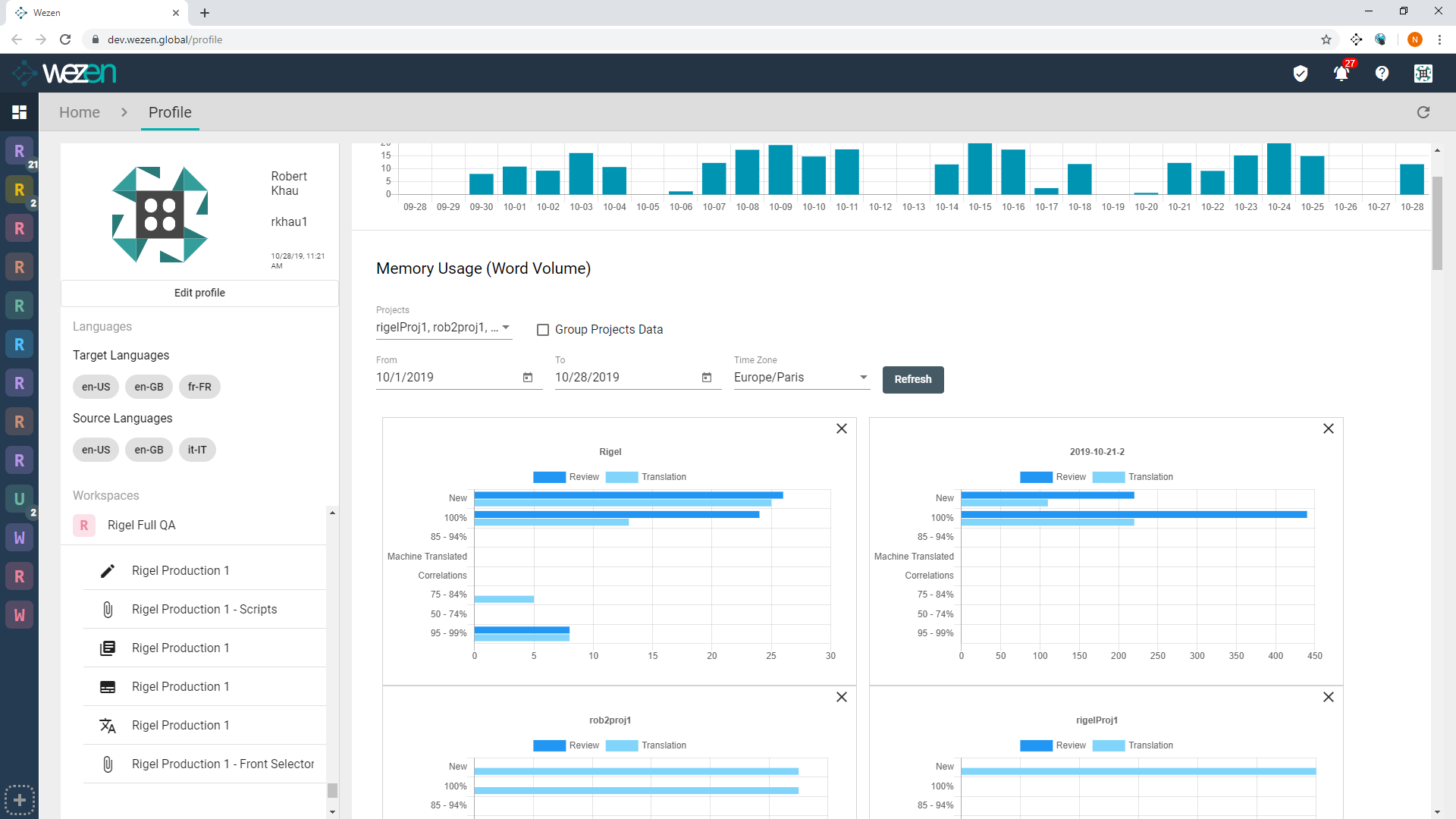This screenshot has height=819, width=1456.
Task: Open the Time Zone Europe/Paris dropdown
Action: point(801,378)
